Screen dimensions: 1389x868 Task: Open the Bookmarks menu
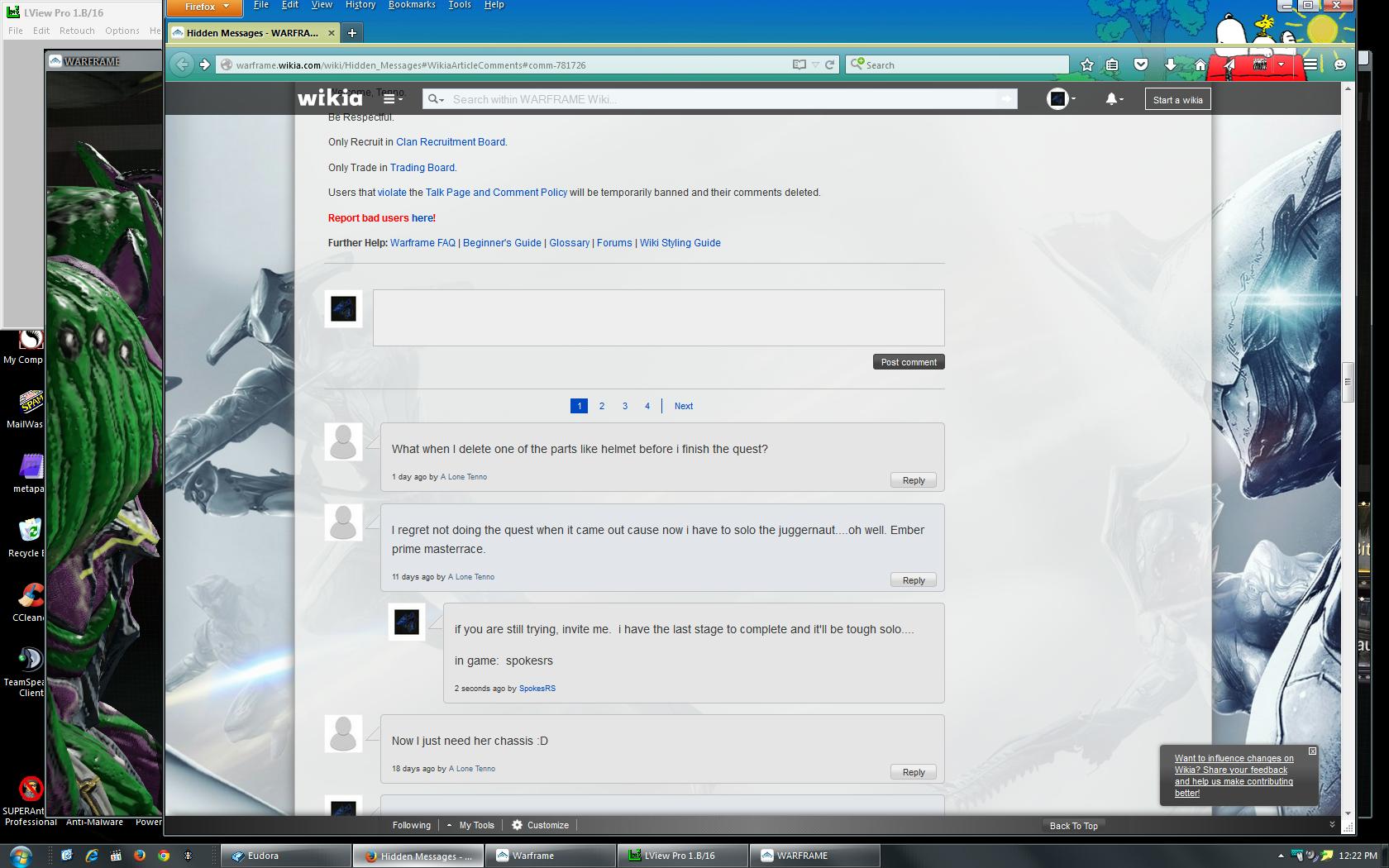click(412, 5)
